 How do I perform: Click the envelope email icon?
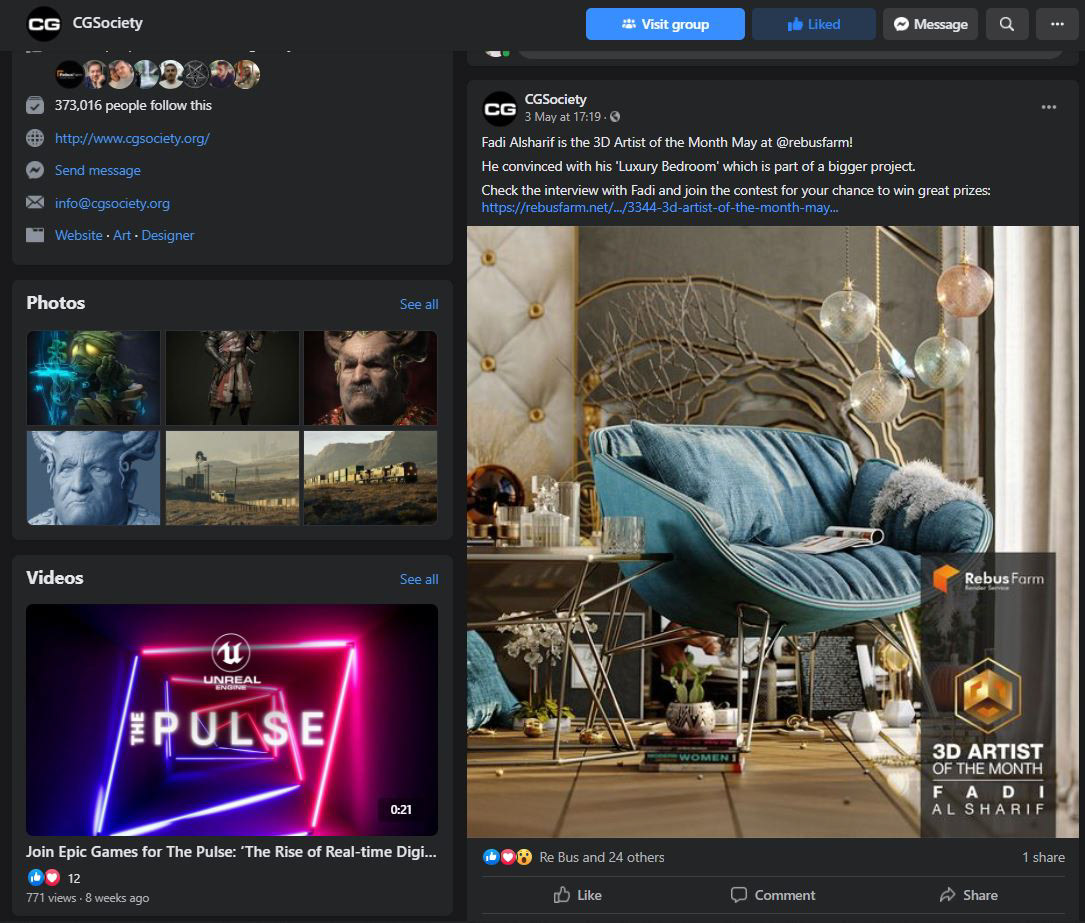pos(35,203)
